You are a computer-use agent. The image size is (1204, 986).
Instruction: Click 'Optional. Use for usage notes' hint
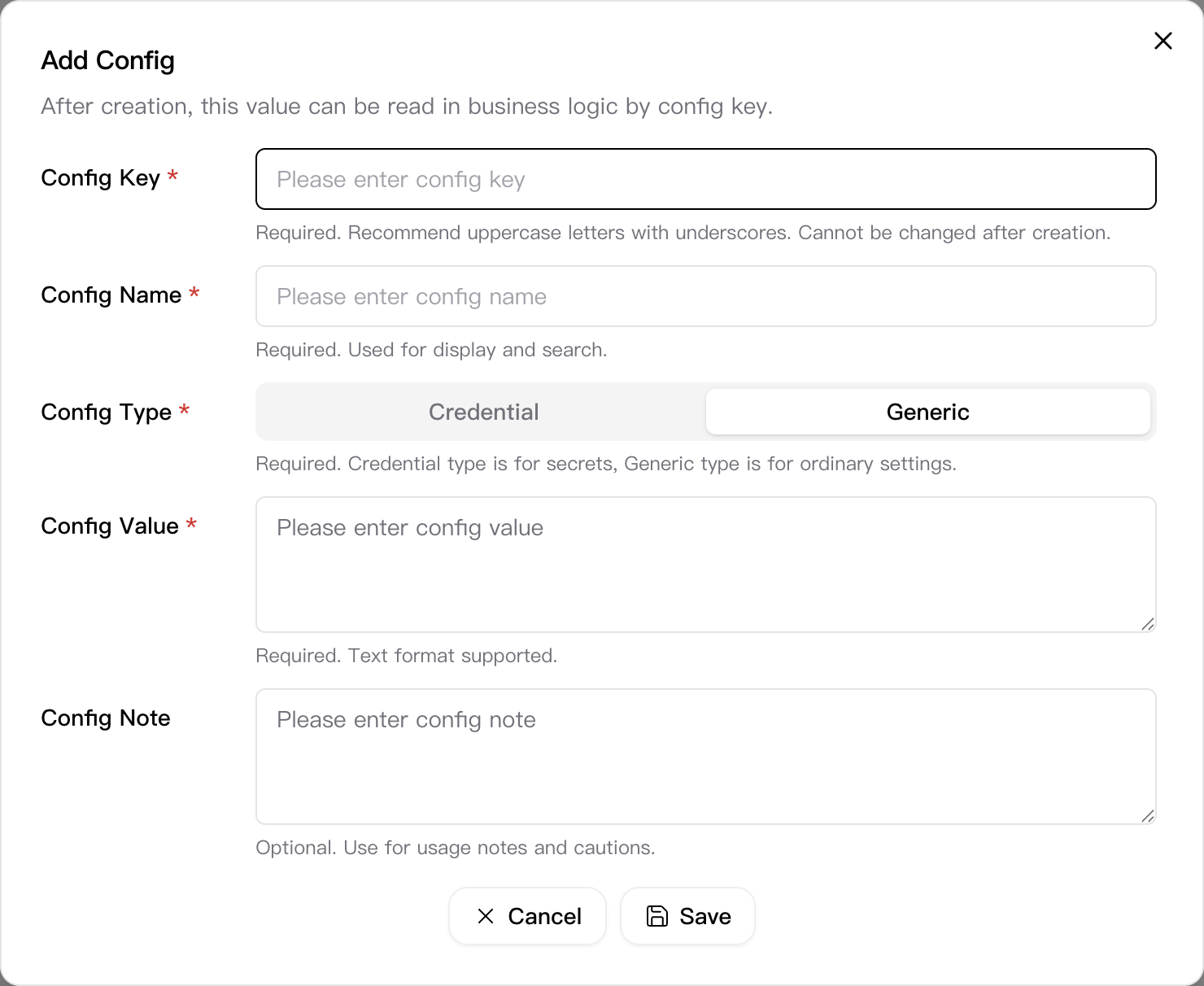coord(456,848)
